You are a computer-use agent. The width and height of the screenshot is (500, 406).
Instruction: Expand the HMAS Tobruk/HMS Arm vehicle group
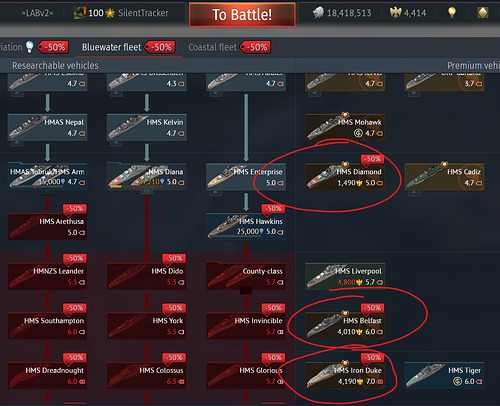(48, 177)
